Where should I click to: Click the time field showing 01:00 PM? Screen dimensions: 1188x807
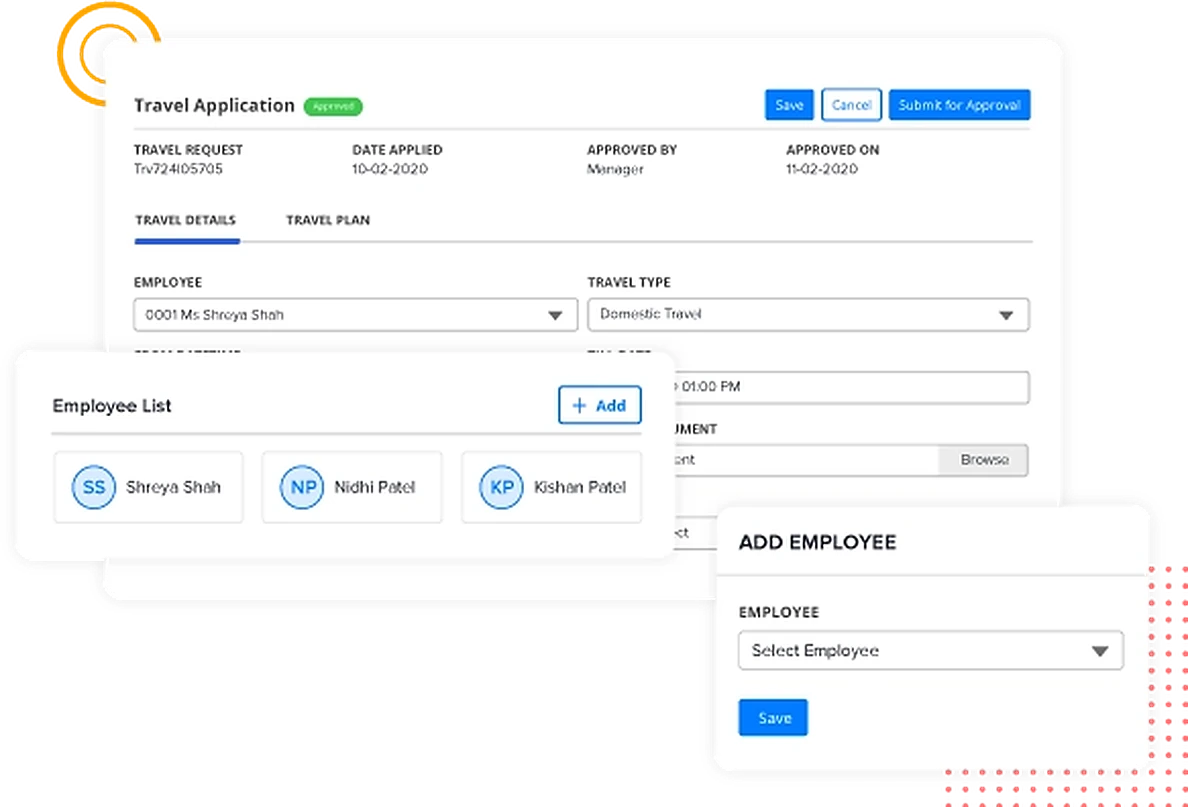pos(850,387)
